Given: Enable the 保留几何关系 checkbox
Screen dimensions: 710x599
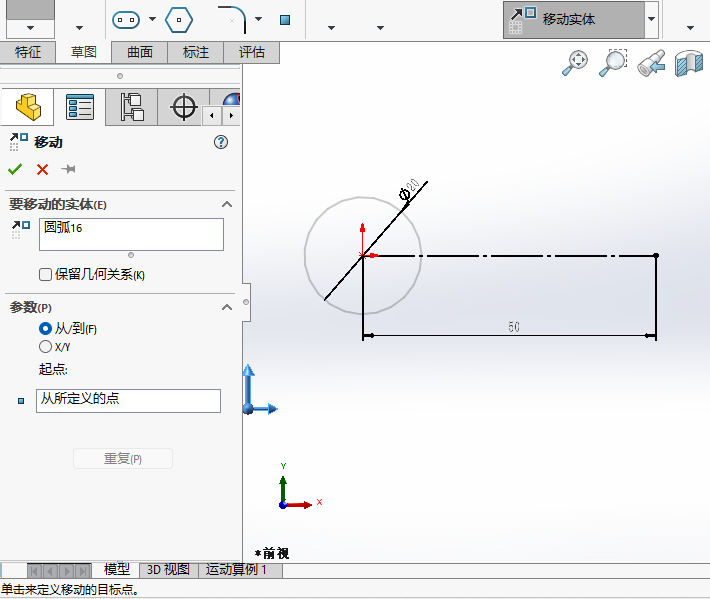Looking at the screenshot, I should point(45,275).
